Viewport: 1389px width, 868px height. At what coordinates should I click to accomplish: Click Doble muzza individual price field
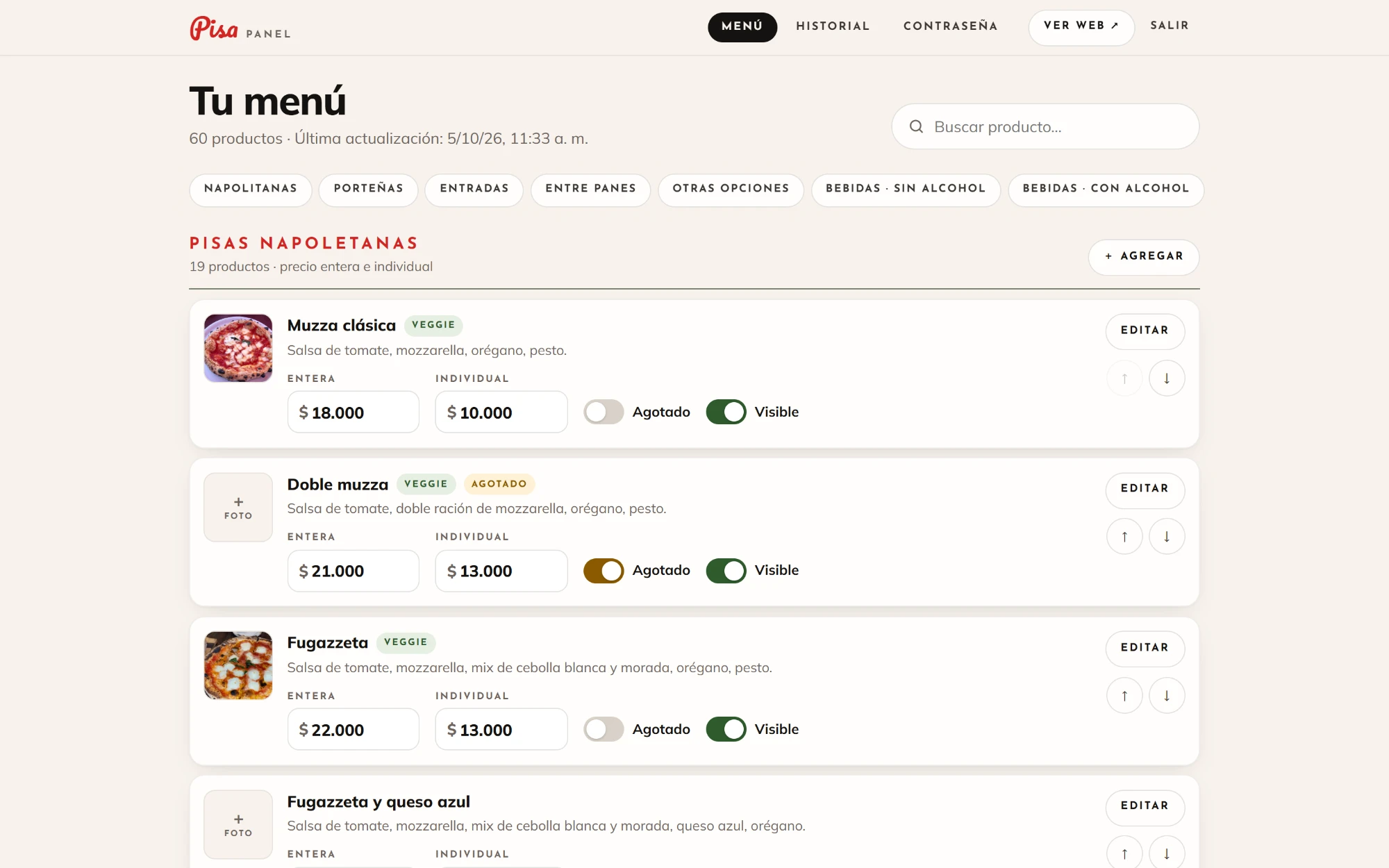click(501, 571)
